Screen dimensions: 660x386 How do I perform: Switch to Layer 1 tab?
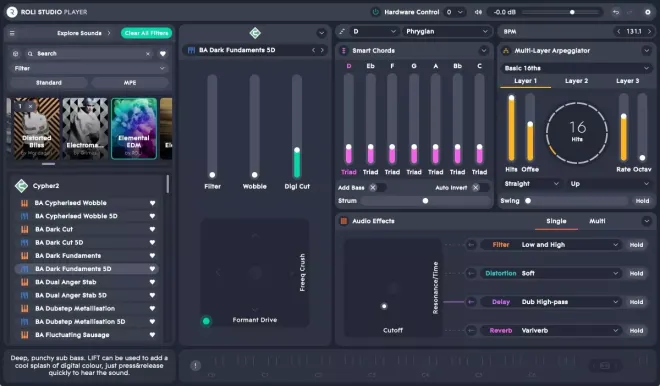[x=525, y=81]
